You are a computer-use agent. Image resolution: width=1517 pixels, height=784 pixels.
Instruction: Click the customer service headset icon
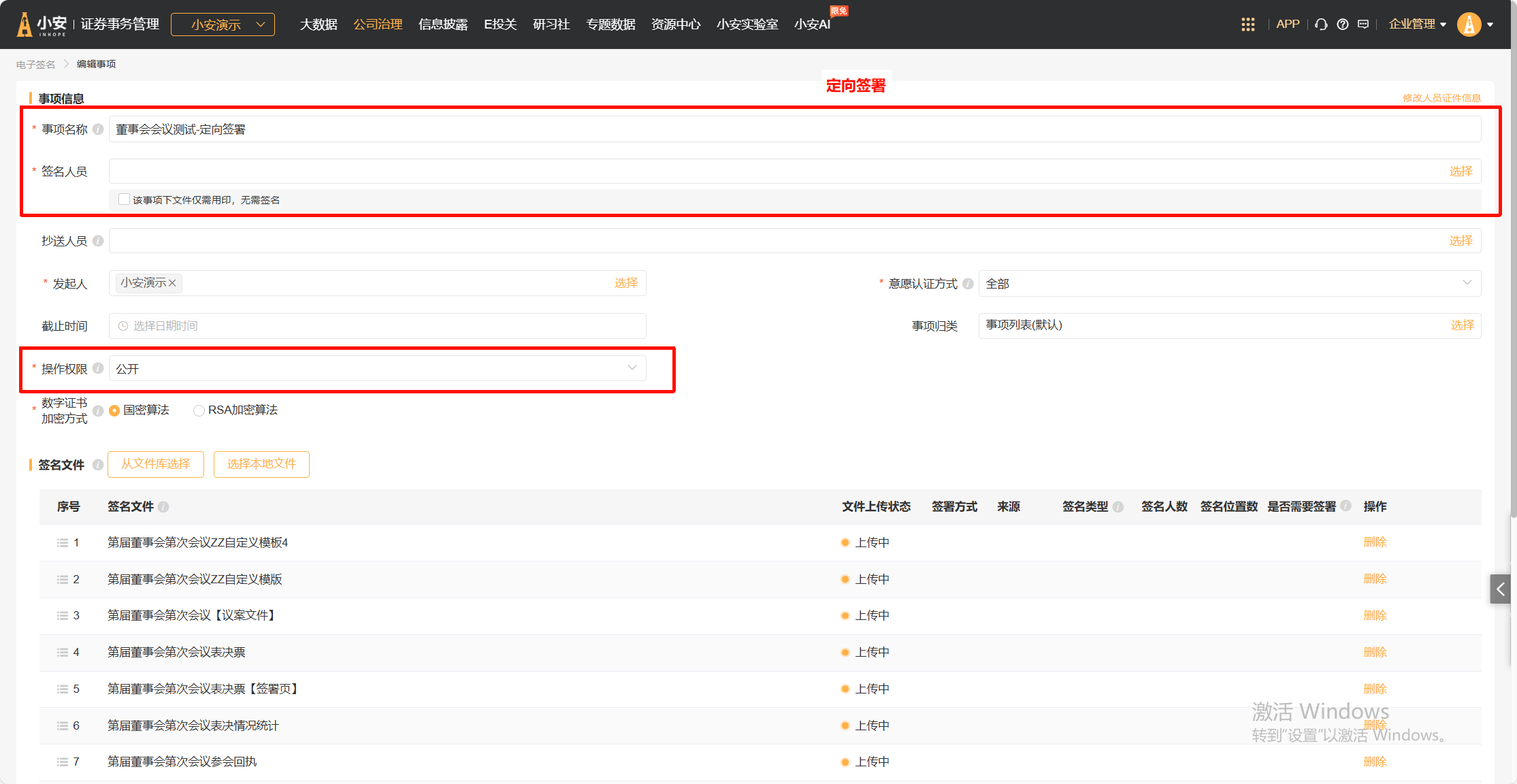(1321, 24)
